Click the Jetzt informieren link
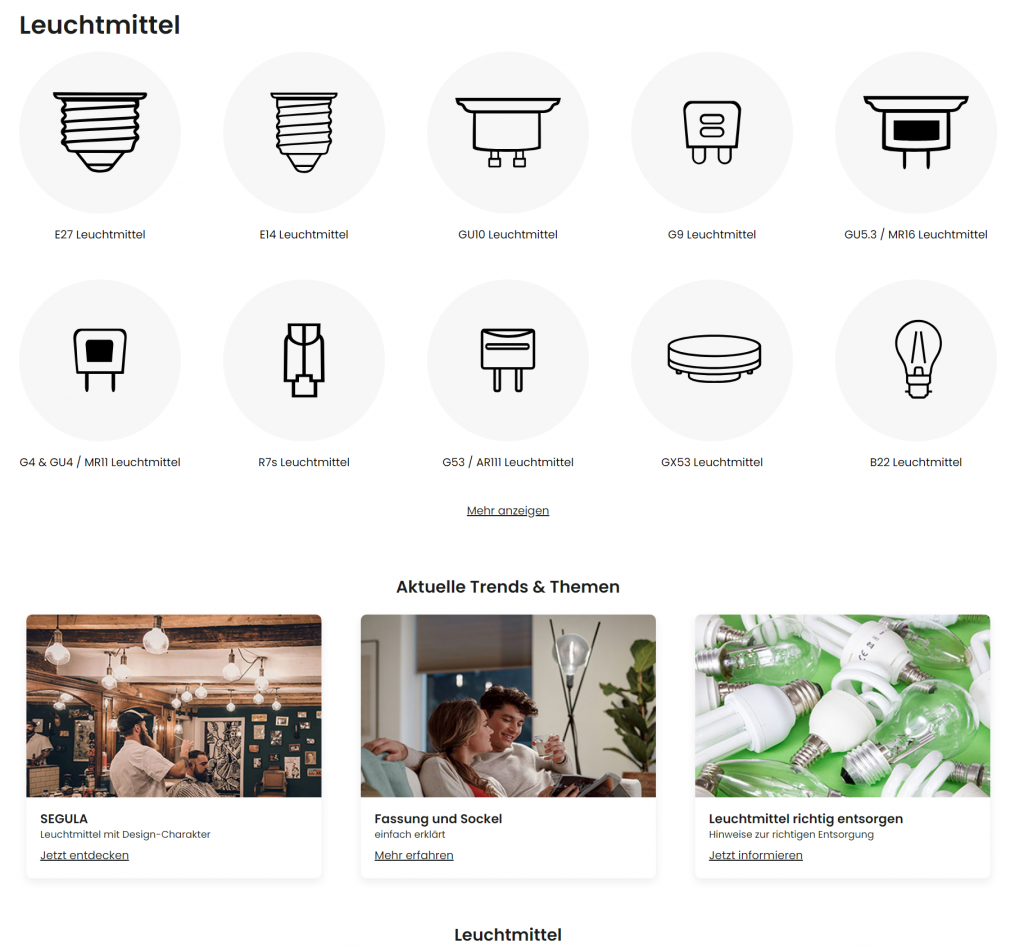 [x=756, y=855]
